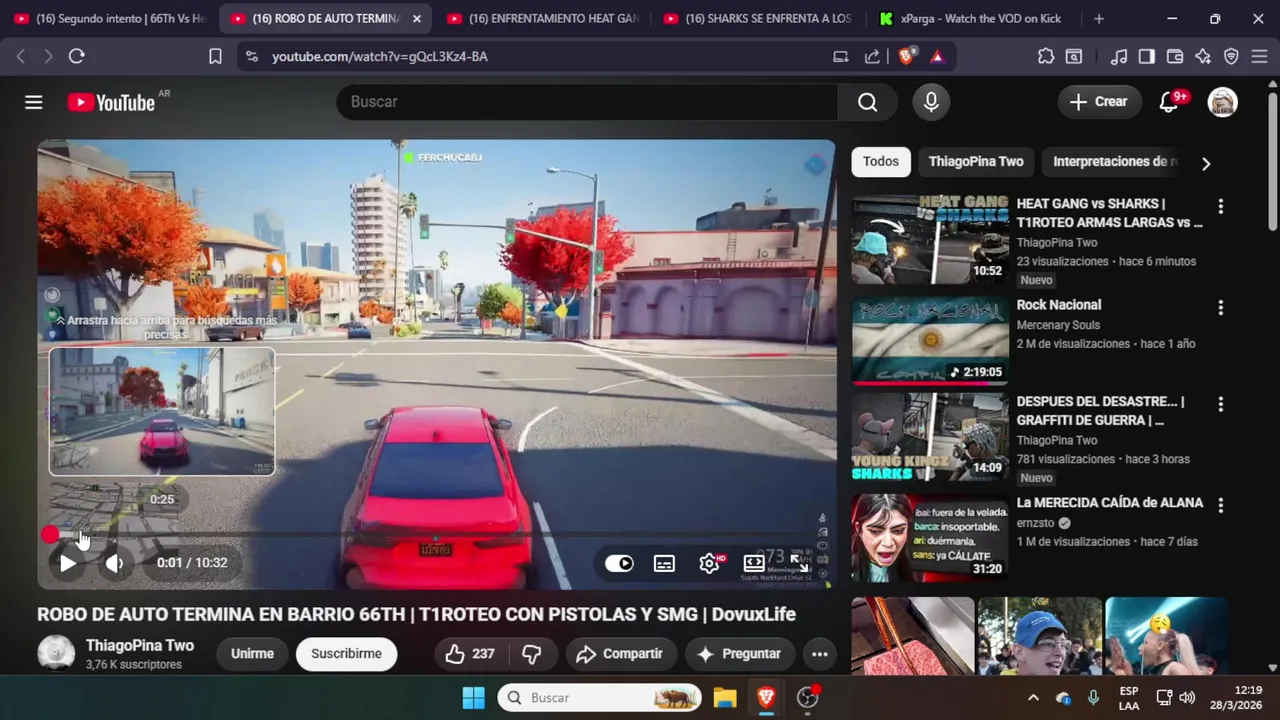Screen dimensions: 1280x720
Task: Open a new browser tab with plus
Action: click(1099, 19)
